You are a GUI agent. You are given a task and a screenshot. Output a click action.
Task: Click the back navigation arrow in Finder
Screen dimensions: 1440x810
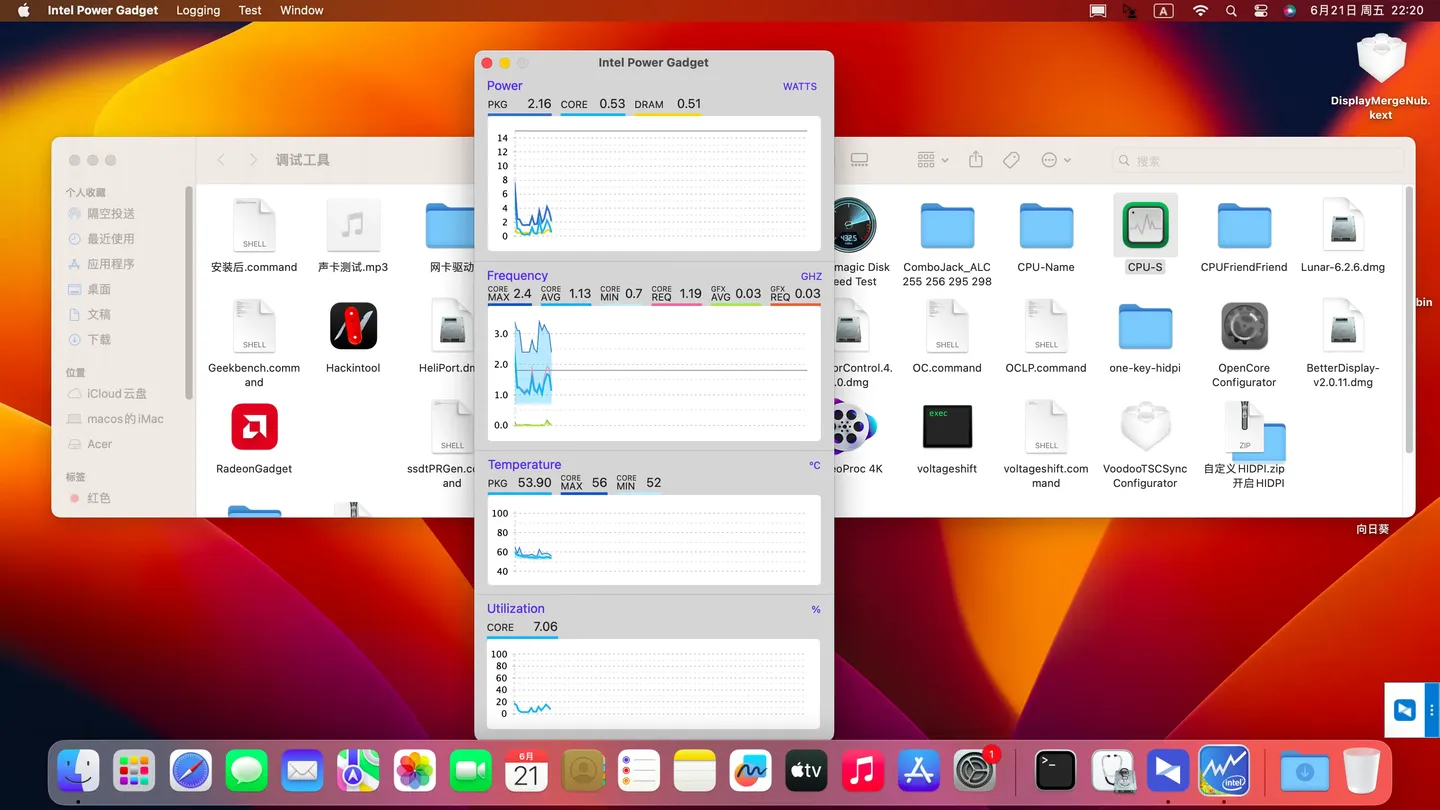[220, 159]
